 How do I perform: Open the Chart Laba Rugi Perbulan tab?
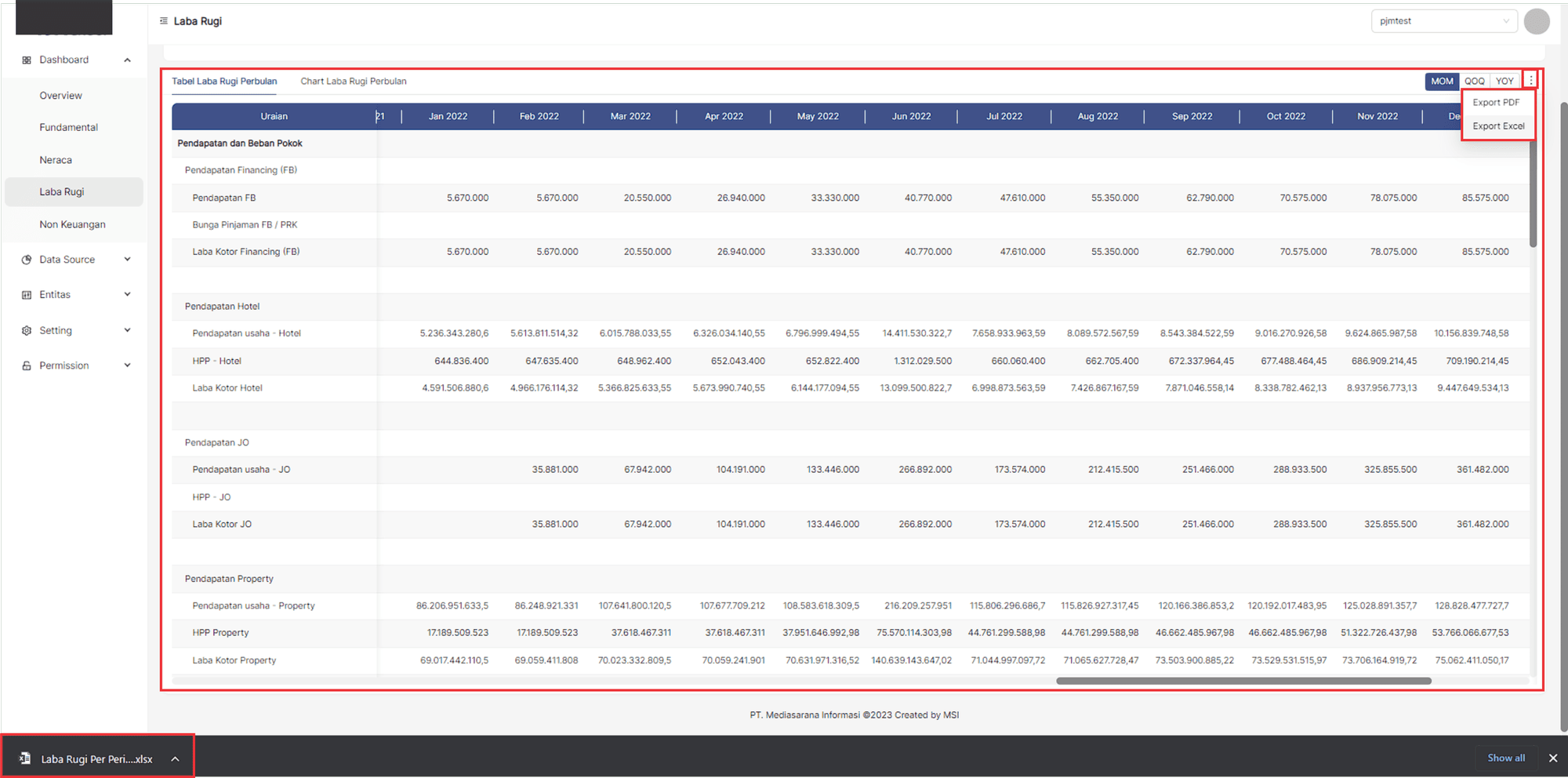tap(354, 82)
